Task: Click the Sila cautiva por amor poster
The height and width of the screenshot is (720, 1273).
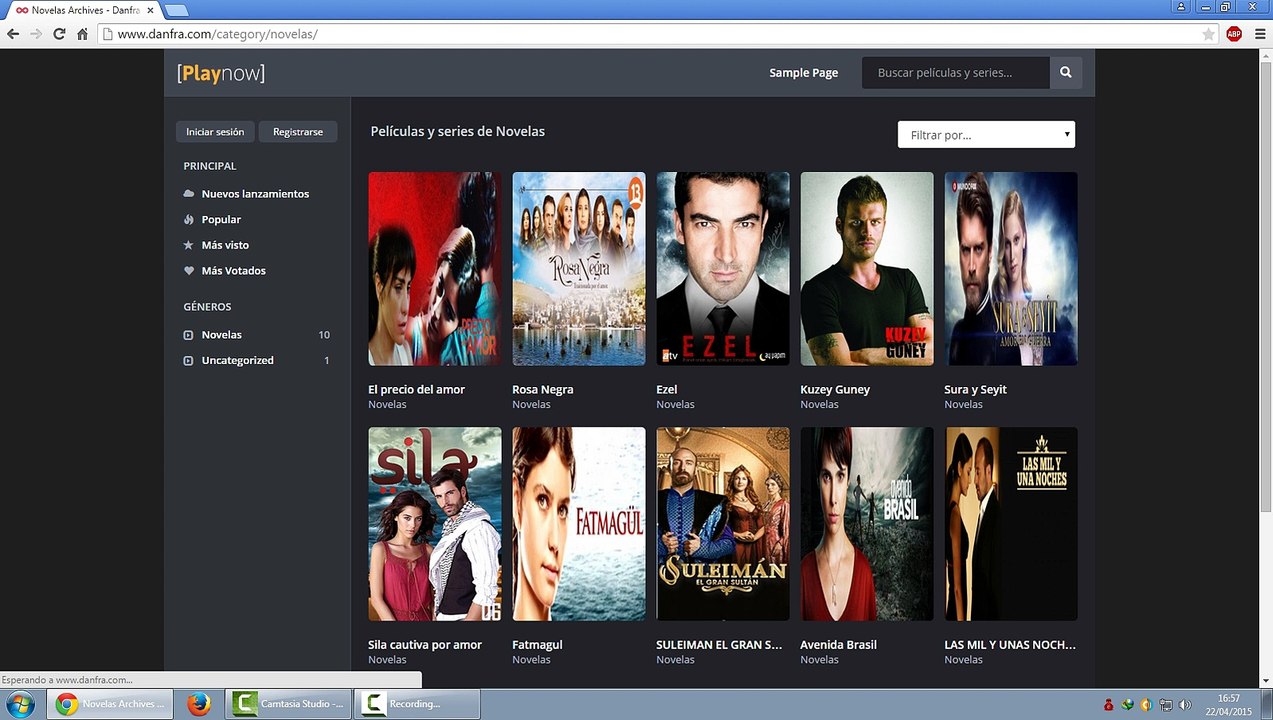Action: (435, 524)
